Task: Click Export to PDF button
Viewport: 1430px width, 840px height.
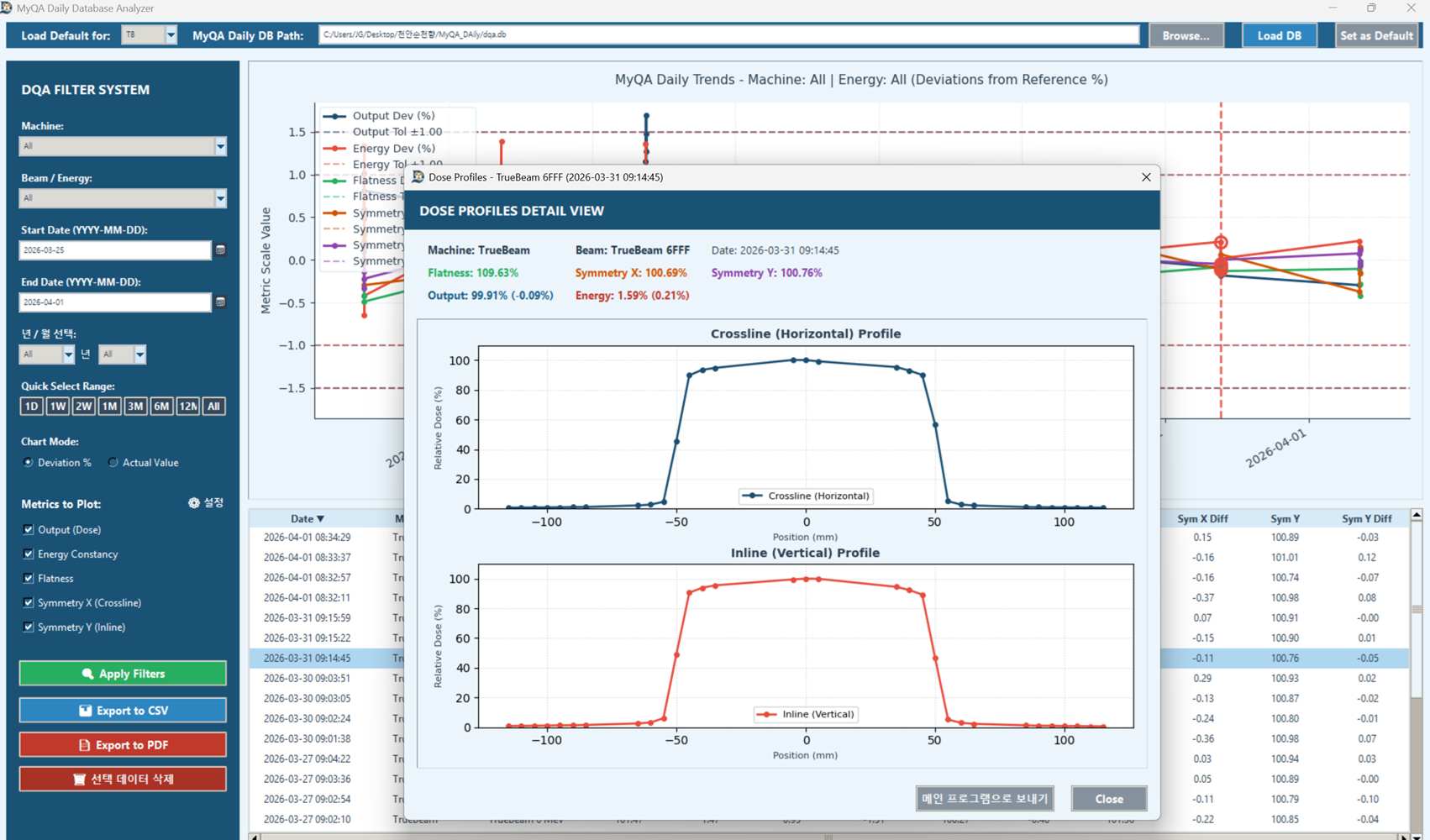Action: (x=123, y=745)
